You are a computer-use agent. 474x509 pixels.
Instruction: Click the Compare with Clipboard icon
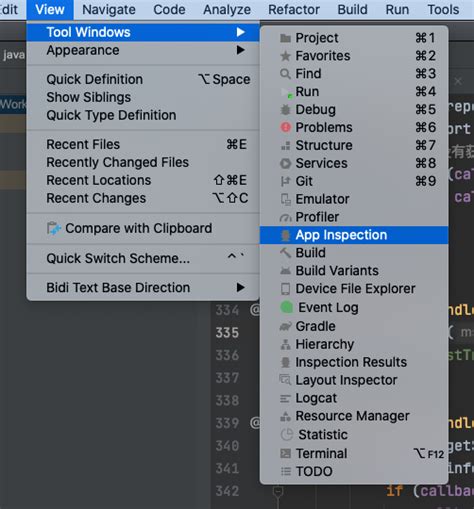tap(54, 228)
